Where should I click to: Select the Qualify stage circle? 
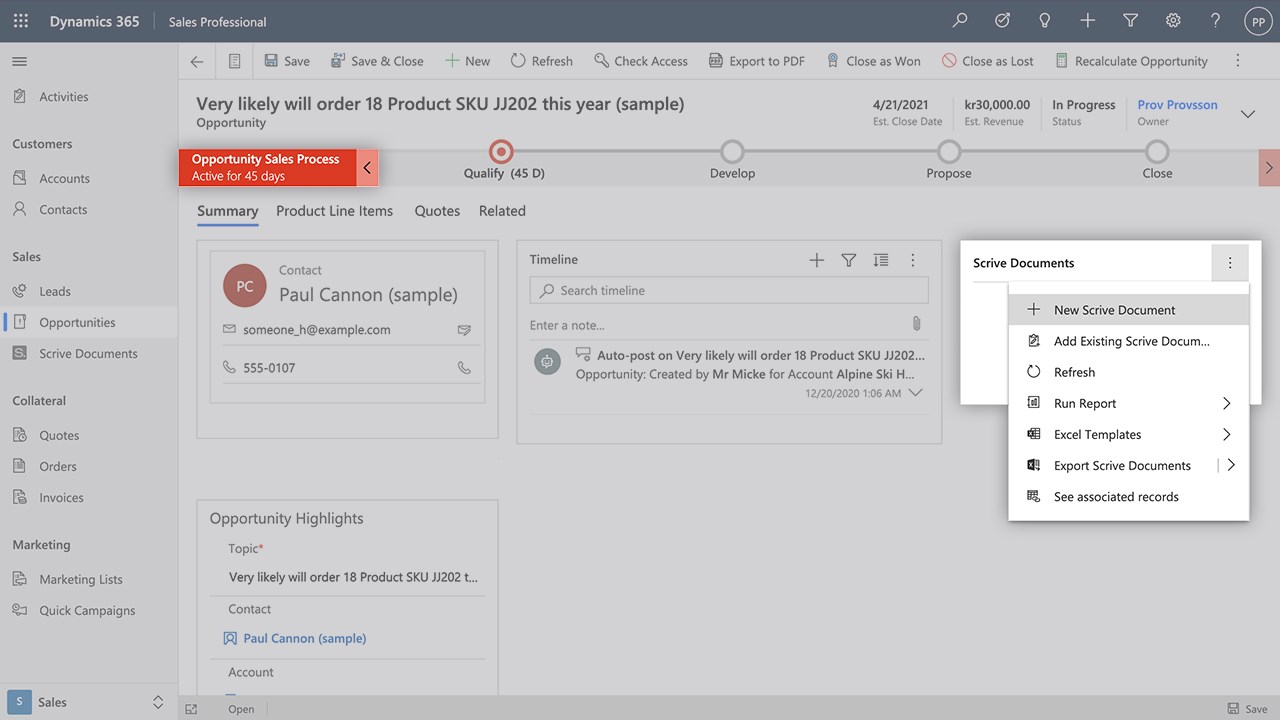(501, 152)
